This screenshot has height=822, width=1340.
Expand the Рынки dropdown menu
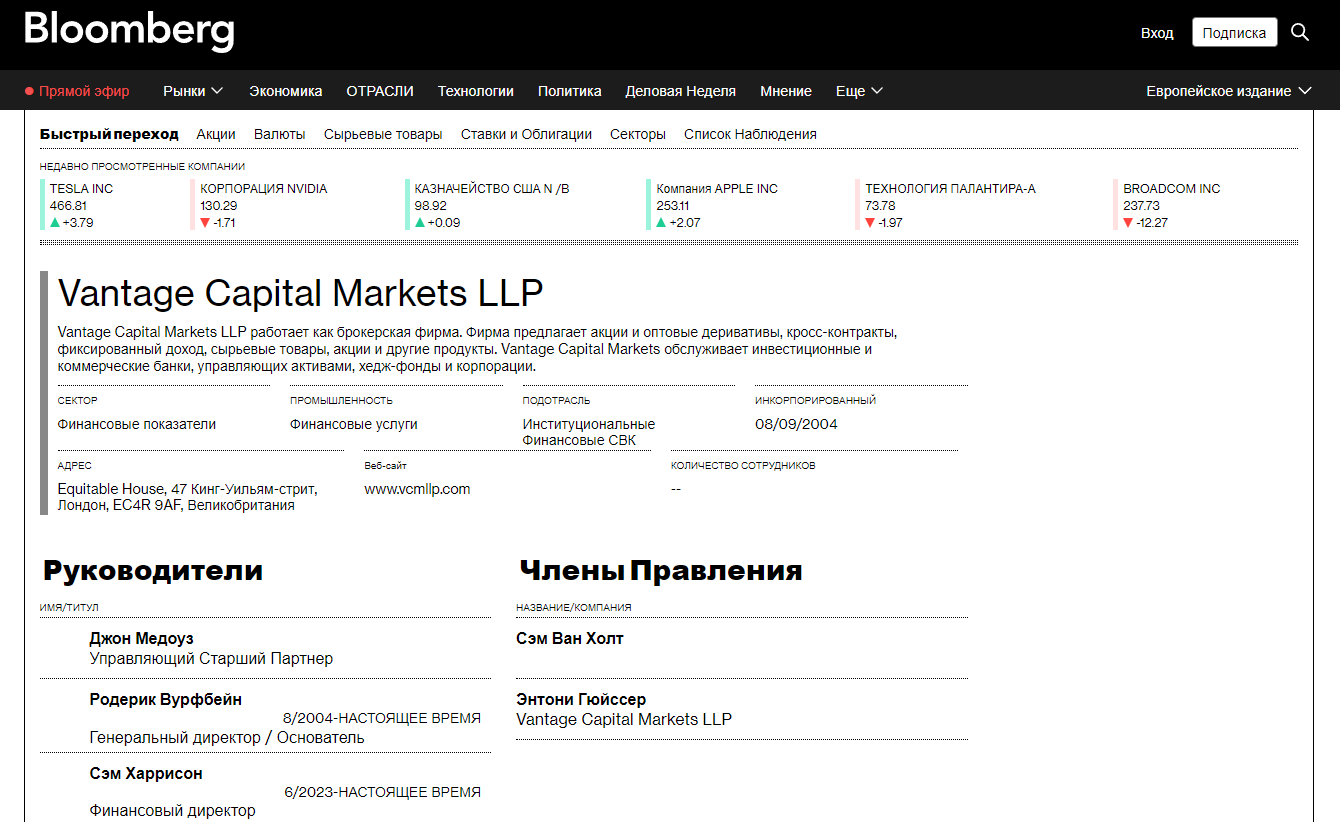pyautogui.click(x=193, y=91)
